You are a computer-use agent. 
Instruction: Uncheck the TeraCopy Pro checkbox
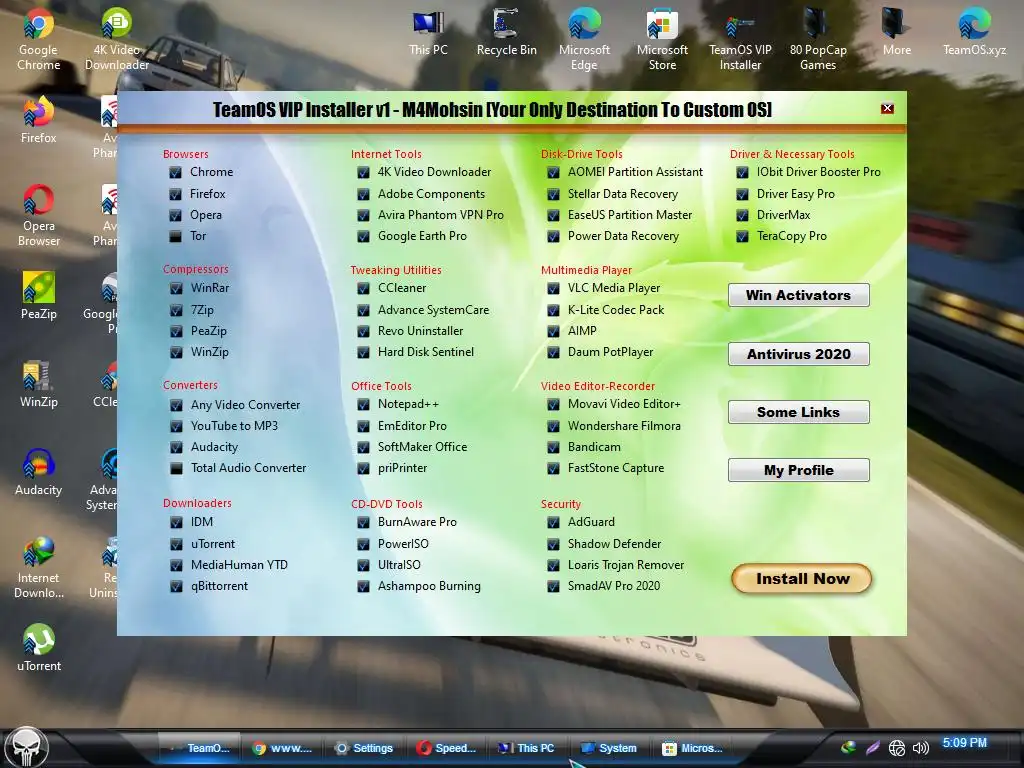click(742, 236)
